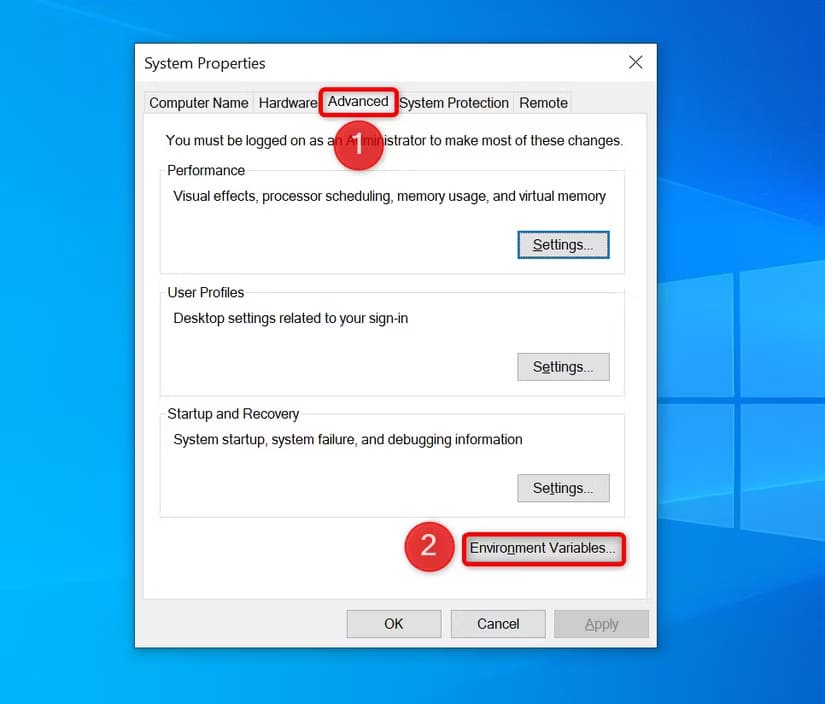Click the 'You must be logged on' notice
825x704 pixels.
[x=394, y=140]
